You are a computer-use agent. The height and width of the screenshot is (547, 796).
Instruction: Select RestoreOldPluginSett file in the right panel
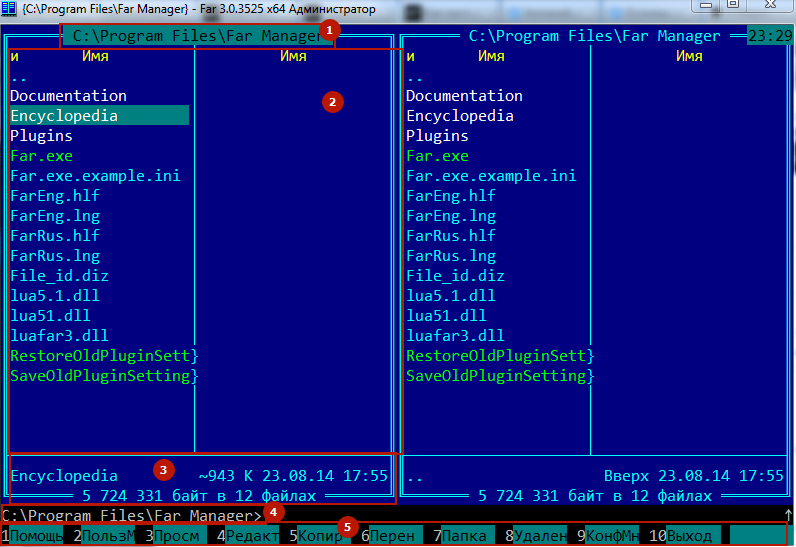500,356
